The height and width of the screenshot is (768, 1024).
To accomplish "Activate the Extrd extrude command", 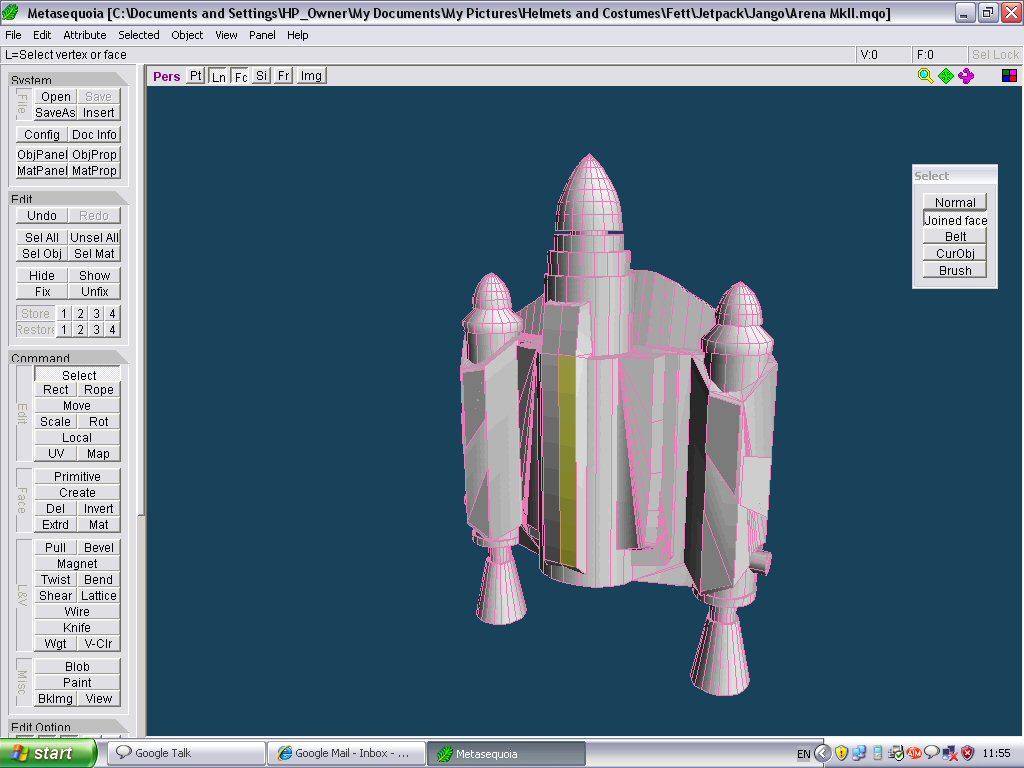I will [56, 525].
